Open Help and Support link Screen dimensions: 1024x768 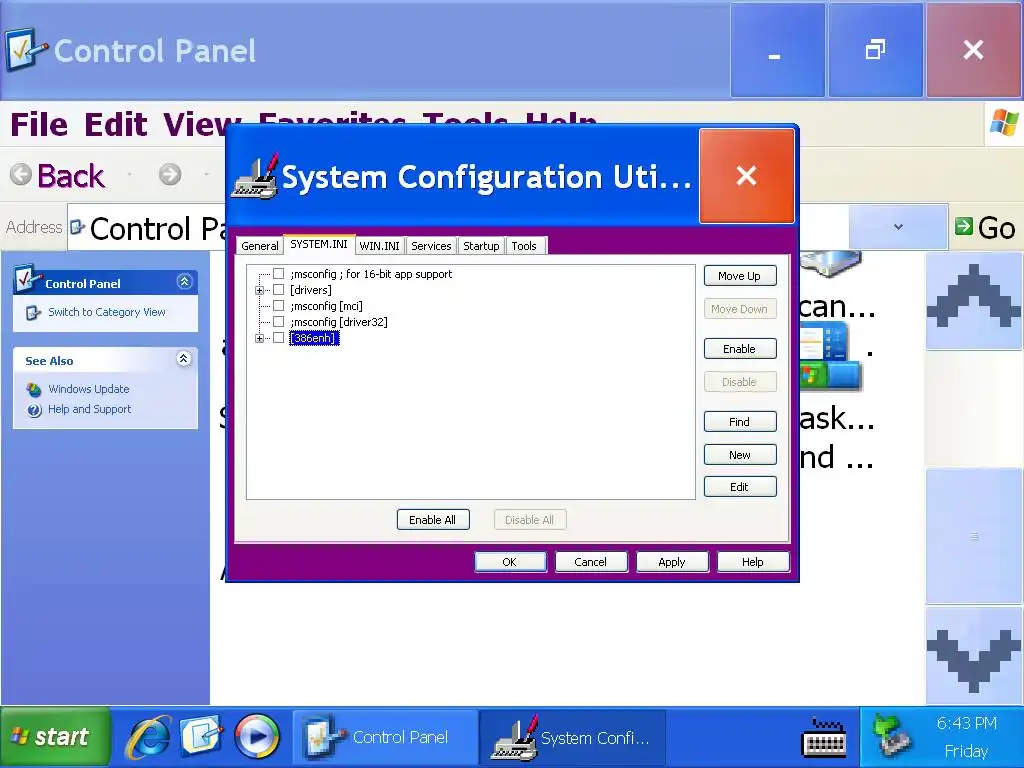click(x=89, y=409)
